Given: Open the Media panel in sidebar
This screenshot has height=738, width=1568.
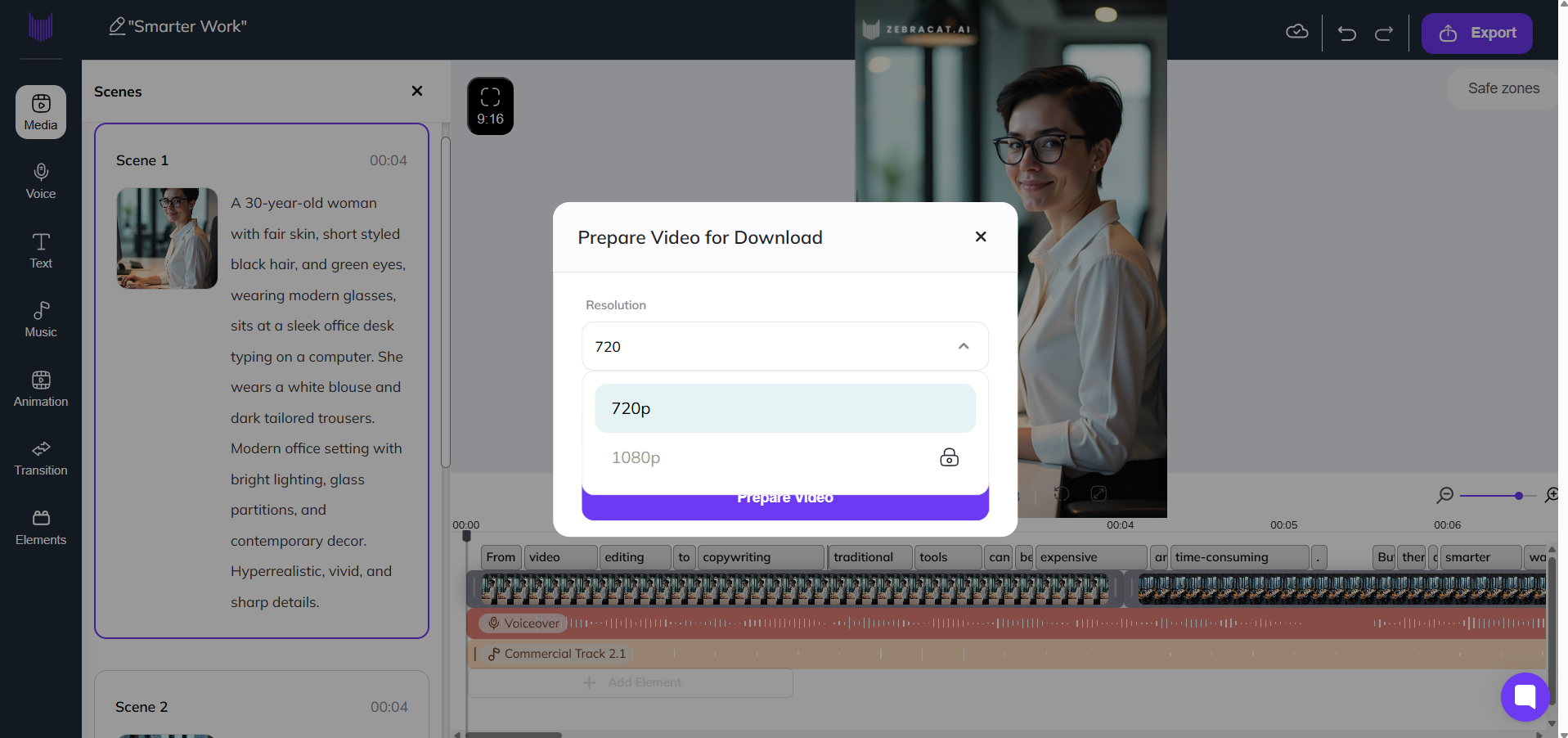Looking at the screenshot, I should click(41, 112).
